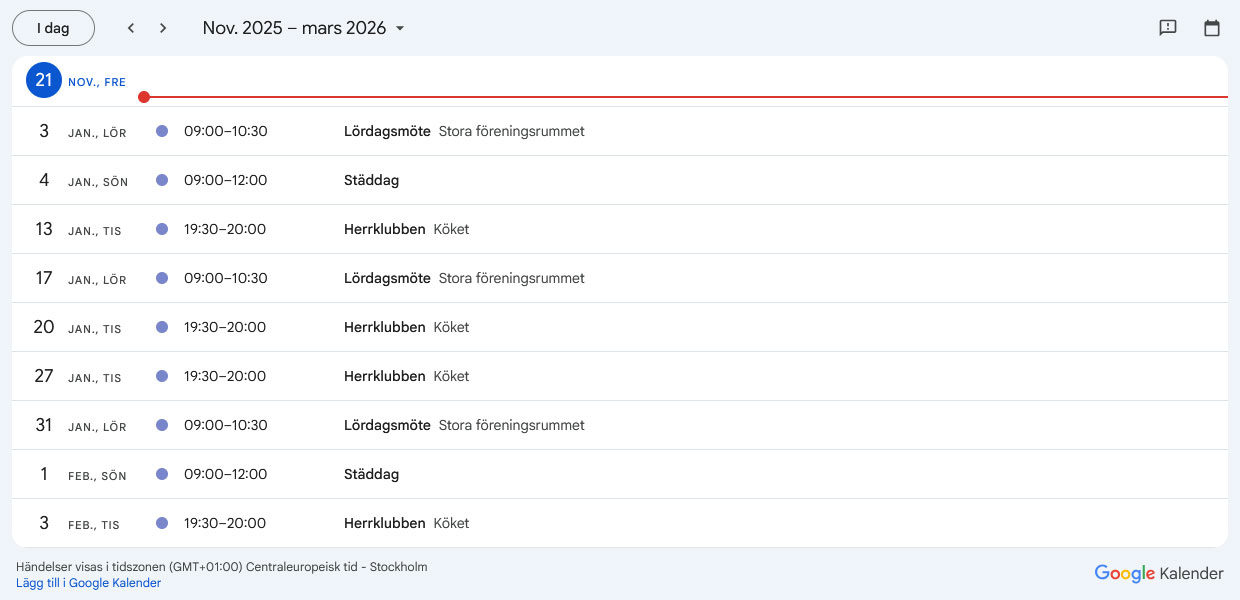Click the event dot on the Jan 31 row
The image size is (1240, 600).
coord(162,425)
